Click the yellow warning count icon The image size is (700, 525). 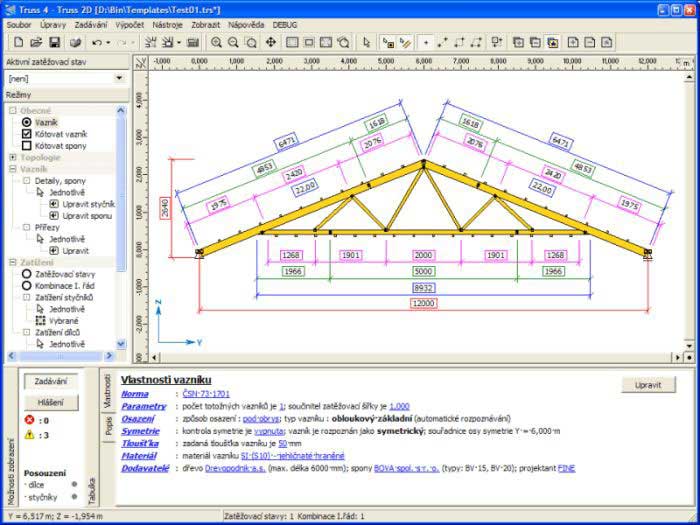pos(30,435)
